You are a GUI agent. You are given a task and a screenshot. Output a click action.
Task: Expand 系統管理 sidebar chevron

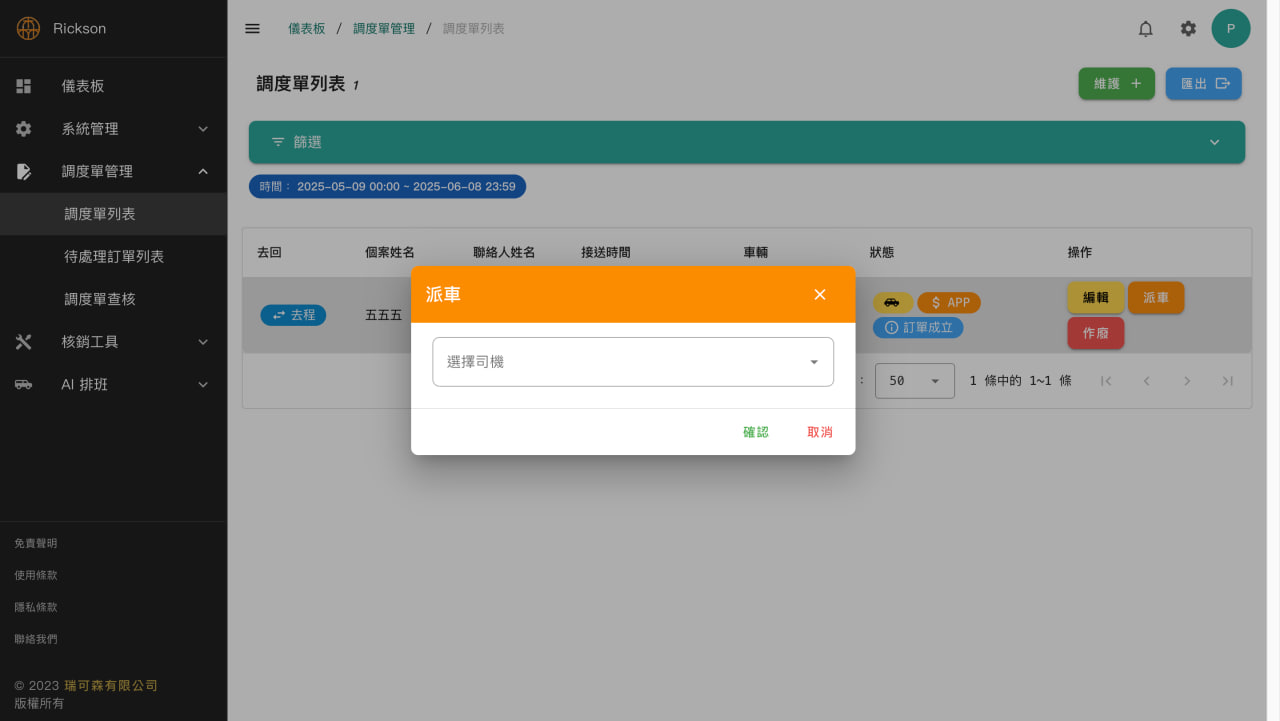[203, 129]
